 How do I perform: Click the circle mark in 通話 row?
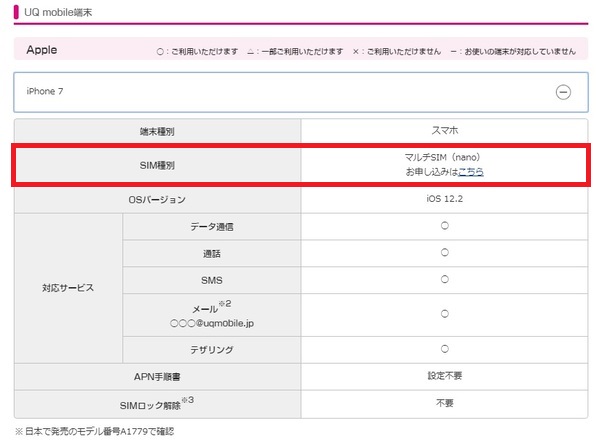[x=444, y=252]
